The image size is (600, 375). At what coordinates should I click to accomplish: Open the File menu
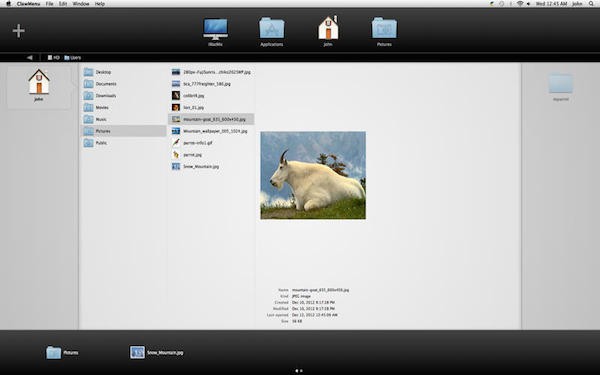pos(49,4)
